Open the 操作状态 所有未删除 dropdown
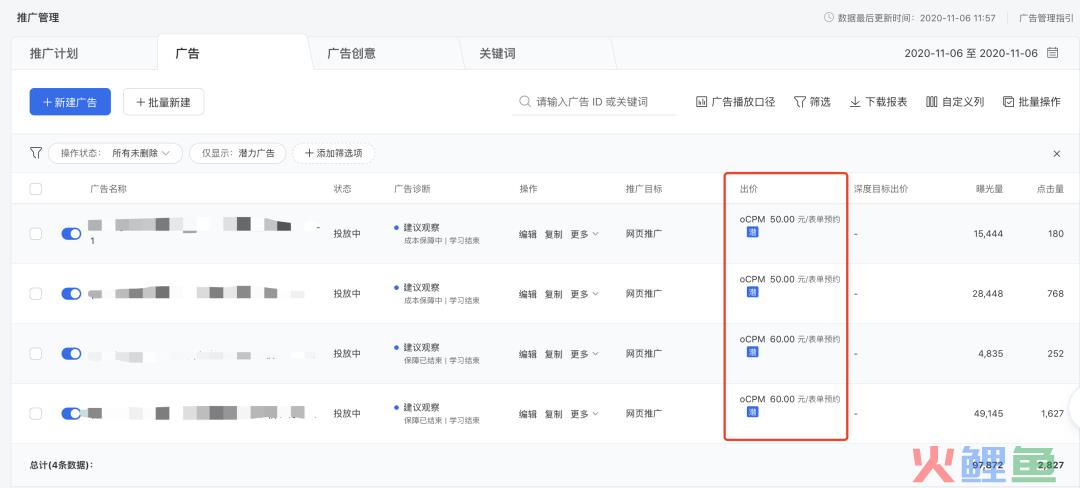 115,153
